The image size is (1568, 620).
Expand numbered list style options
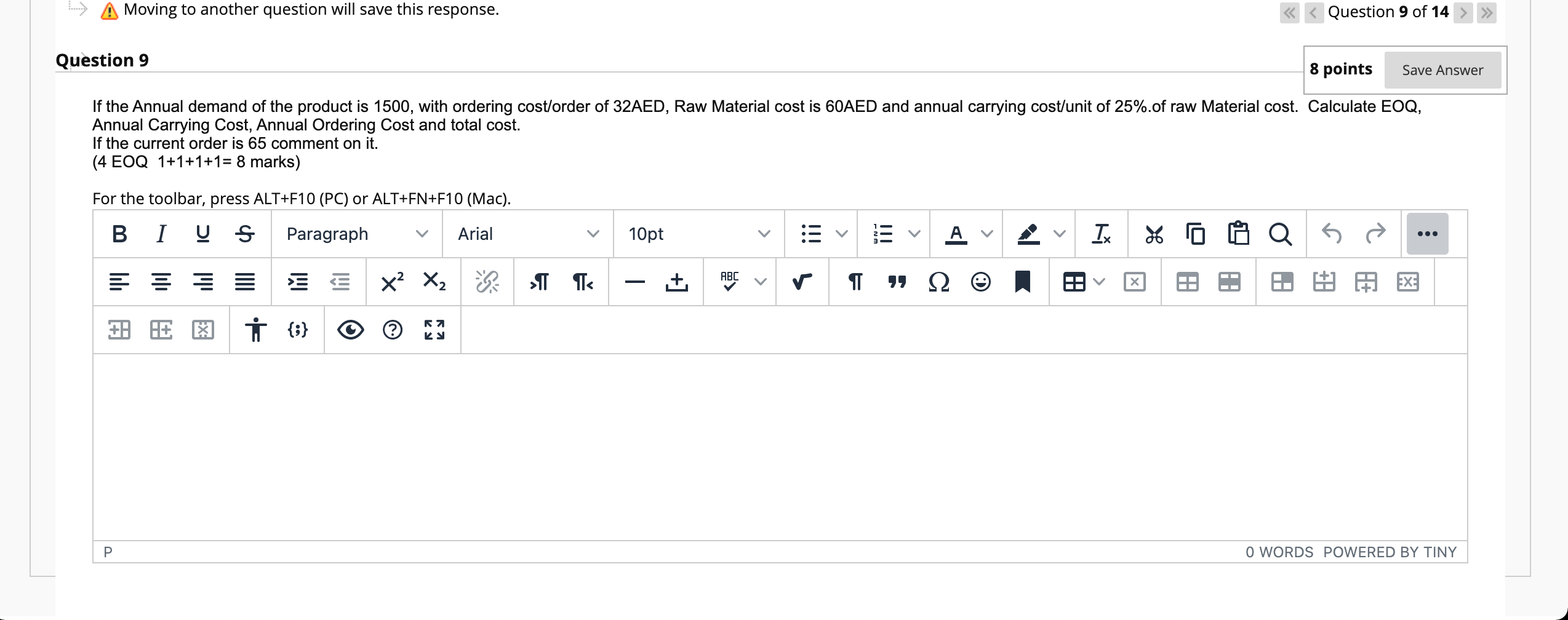click(914, 234)
